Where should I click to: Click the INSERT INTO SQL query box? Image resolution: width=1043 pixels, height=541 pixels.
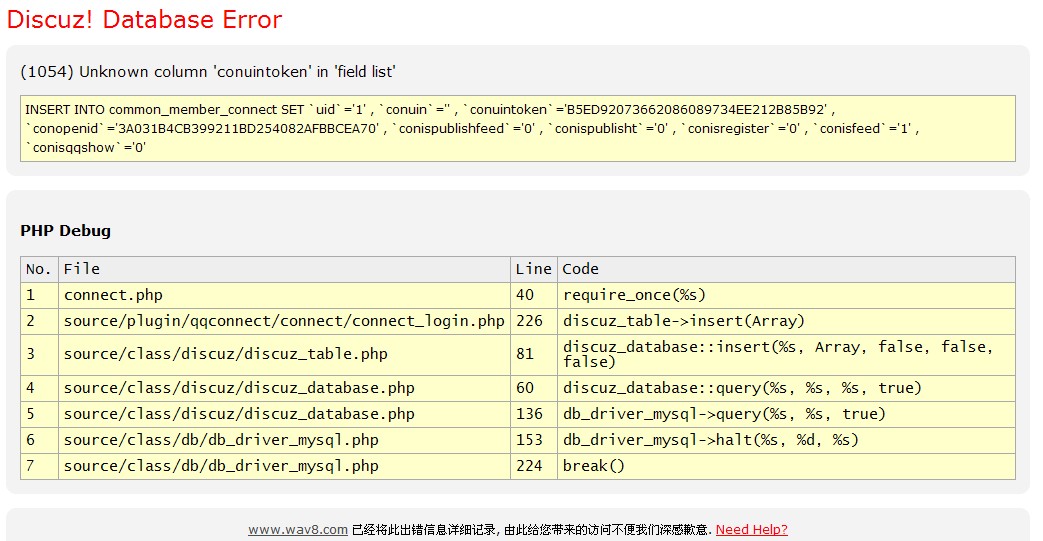[x=517, y=128]
